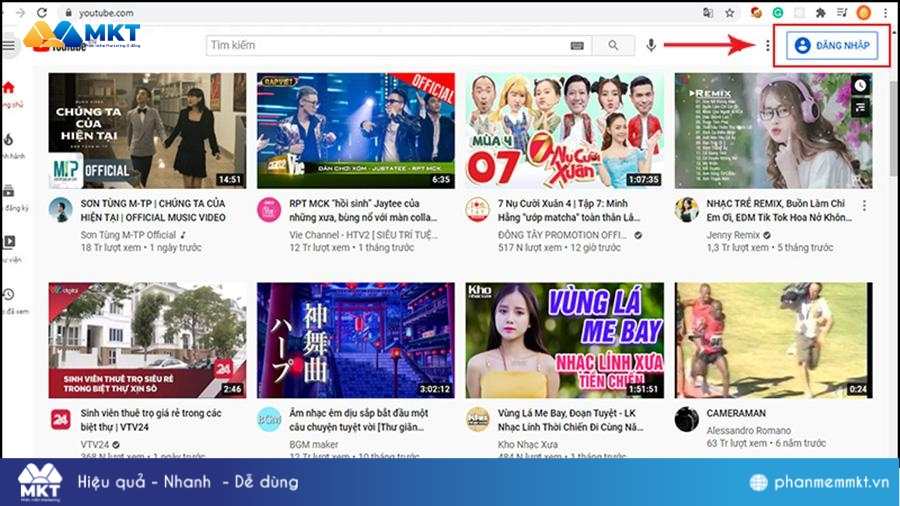Click BGM maker channel avatar
Viewport: 900px width, 506px height.
point(269,419)
